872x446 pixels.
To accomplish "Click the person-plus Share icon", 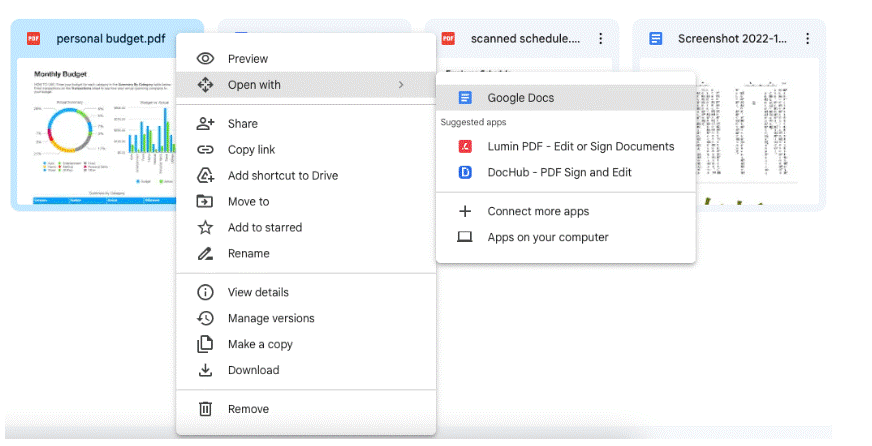I will tap(205, 123).
